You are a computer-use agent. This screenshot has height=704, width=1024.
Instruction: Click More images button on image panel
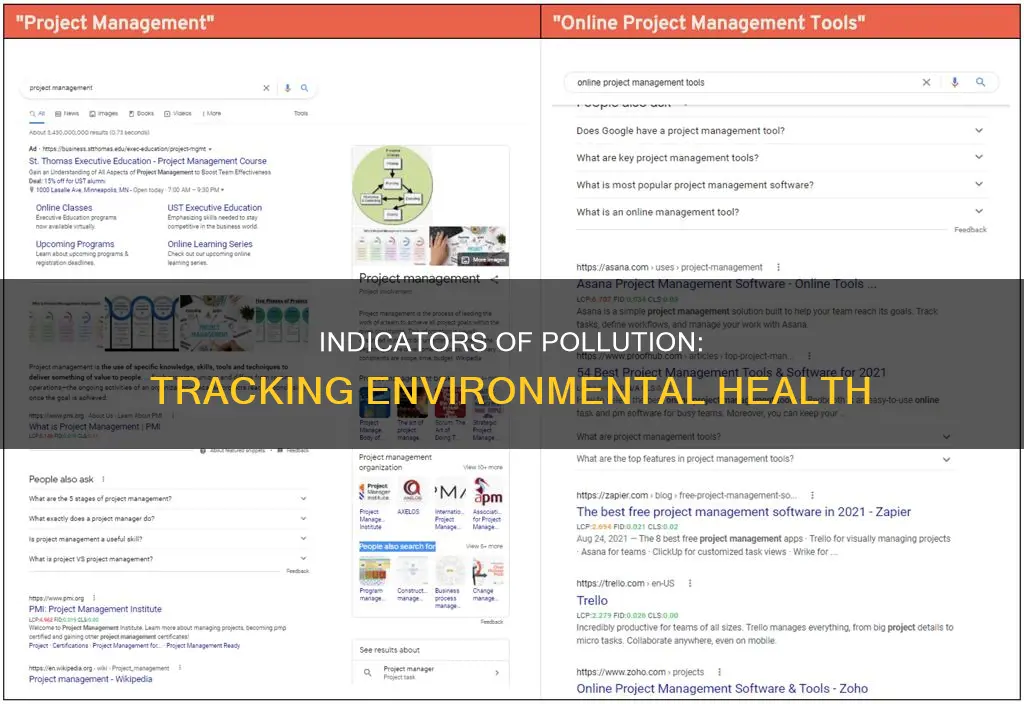(x=483, y=259)
